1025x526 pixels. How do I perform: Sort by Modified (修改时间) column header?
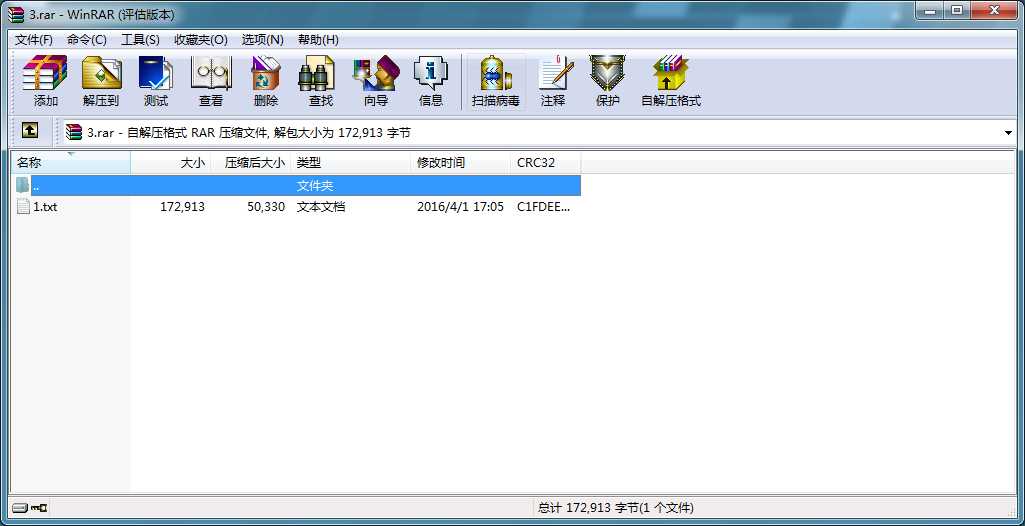[461, 162]
